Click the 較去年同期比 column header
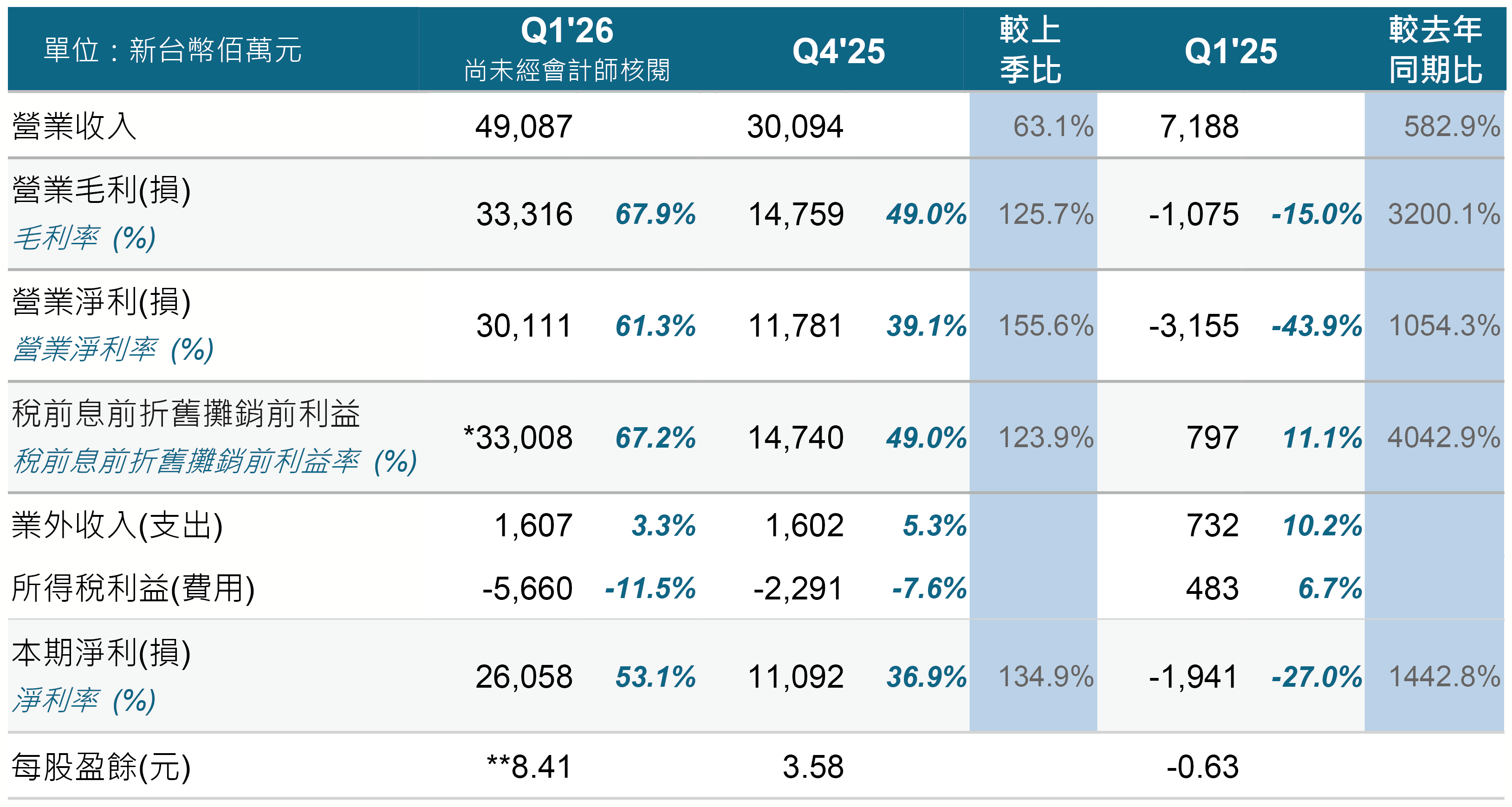 pos(1434,50)
